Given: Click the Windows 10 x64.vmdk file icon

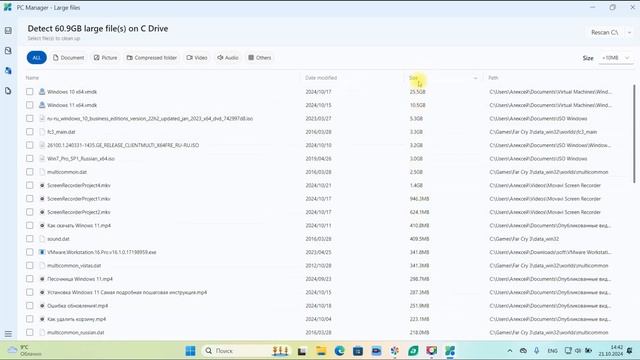Looking at the screenshot, I should pos(42,92).
